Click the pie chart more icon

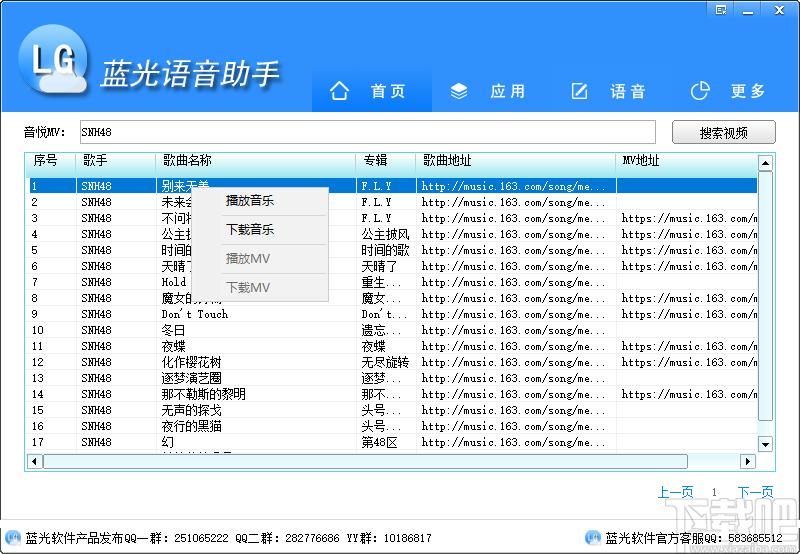[700, 91]
